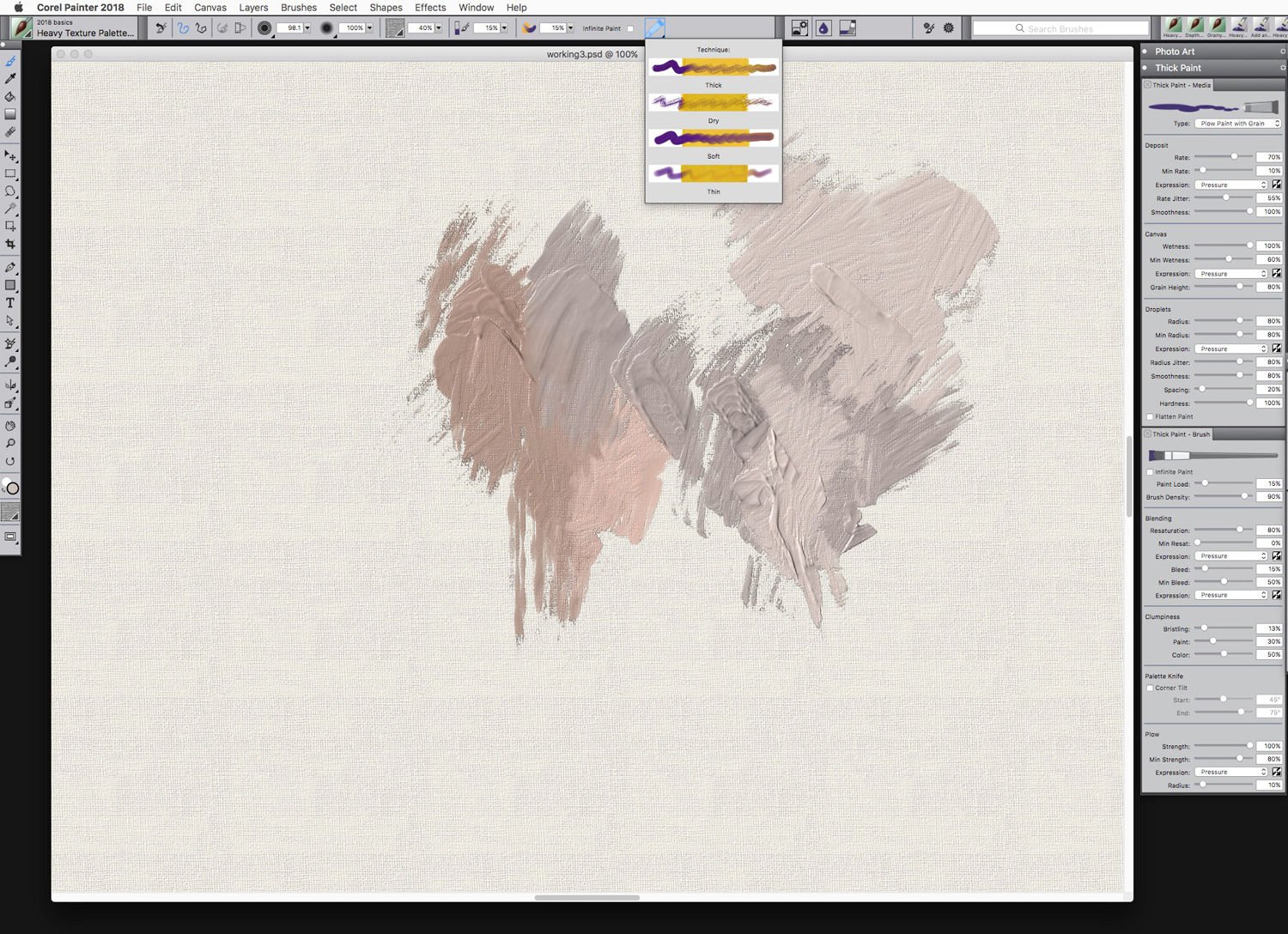Select the Pen tool
The image size is (1288, 934).
pyautogui.click(x=10, y=268)
